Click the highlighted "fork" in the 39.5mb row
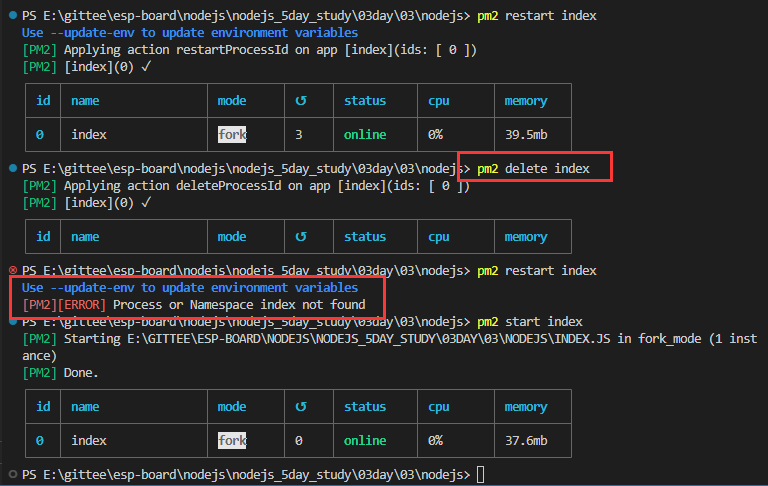Viewport: 768px width, 486px height. pos(232,134)
